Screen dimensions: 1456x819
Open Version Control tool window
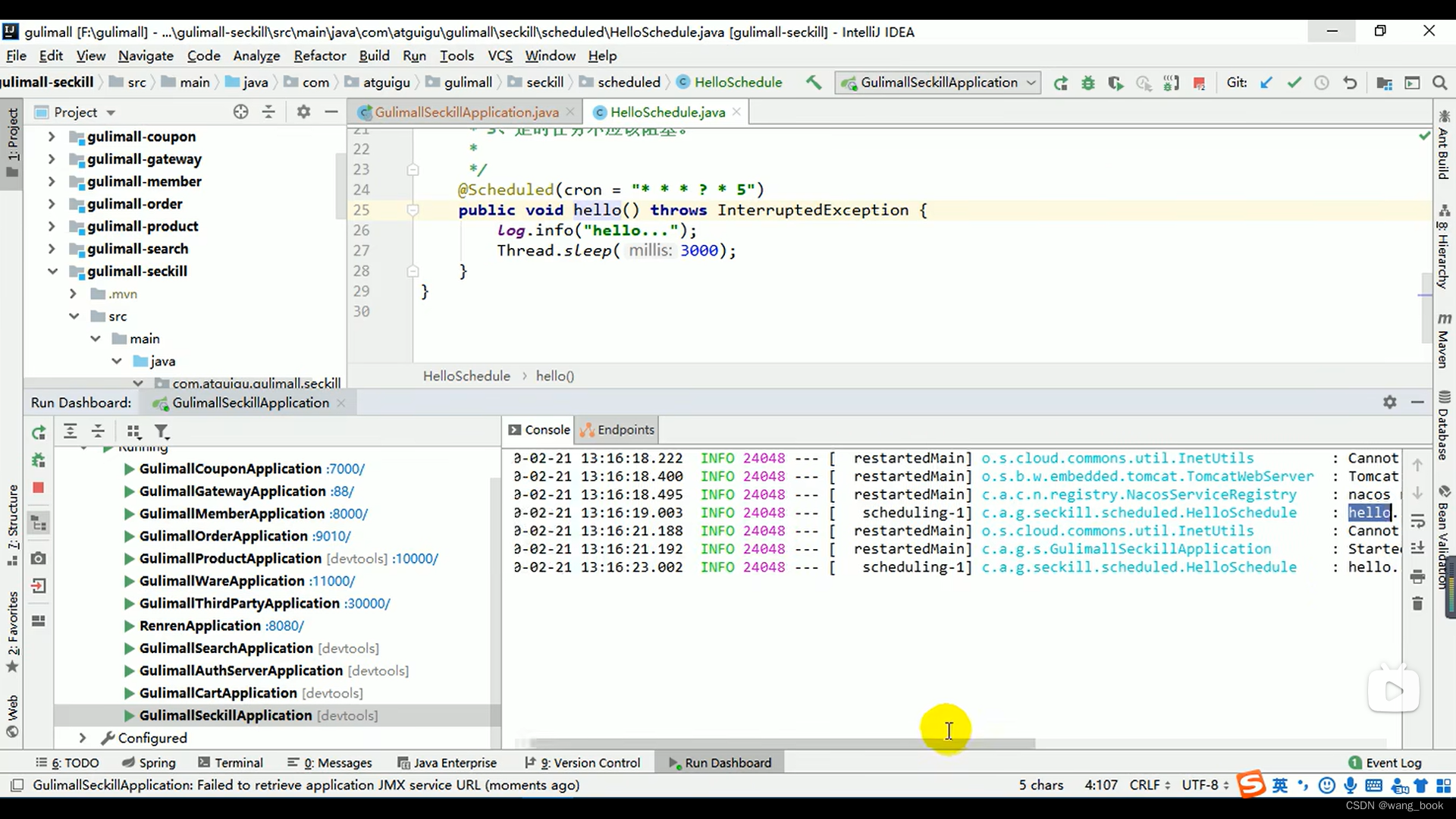pos(582,763)
